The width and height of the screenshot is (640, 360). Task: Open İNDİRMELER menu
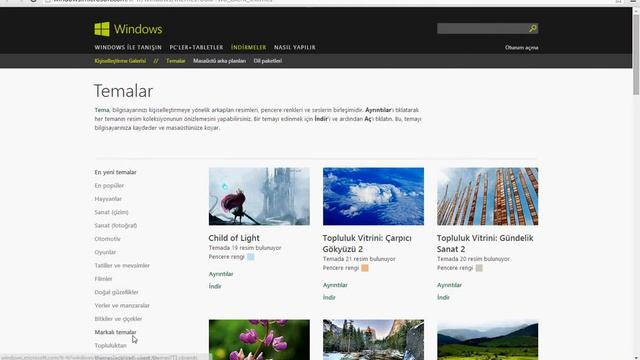point(248,47)
